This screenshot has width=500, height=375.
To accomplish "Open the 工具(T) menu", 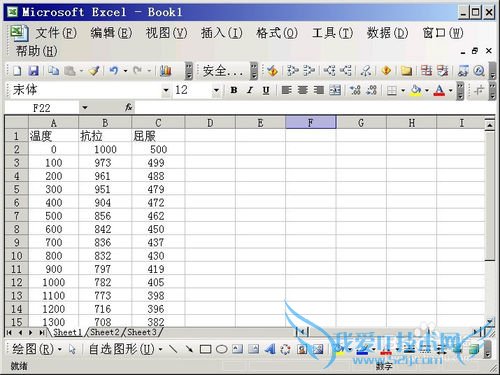I will click(332, 33).
